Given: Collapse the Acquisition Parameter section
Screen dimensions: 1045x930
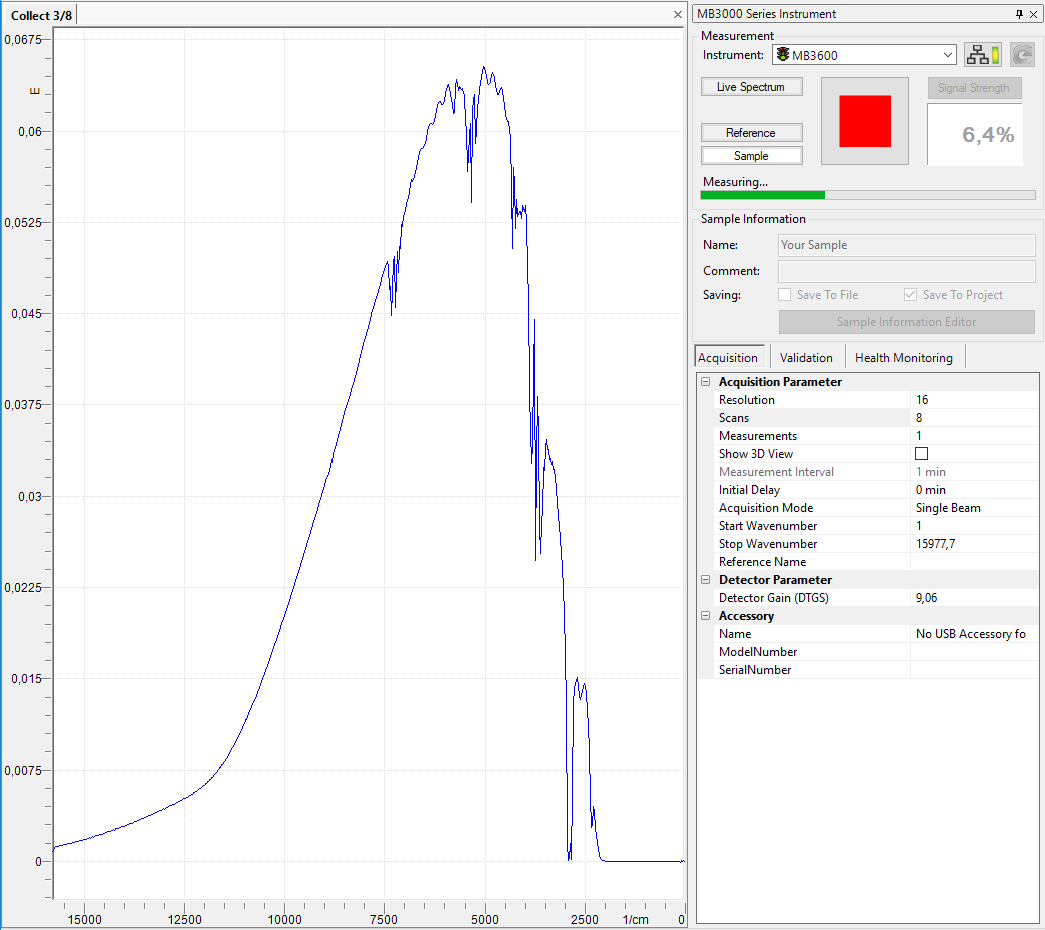Looking at the screenshot, I should [x=706, y=382].
